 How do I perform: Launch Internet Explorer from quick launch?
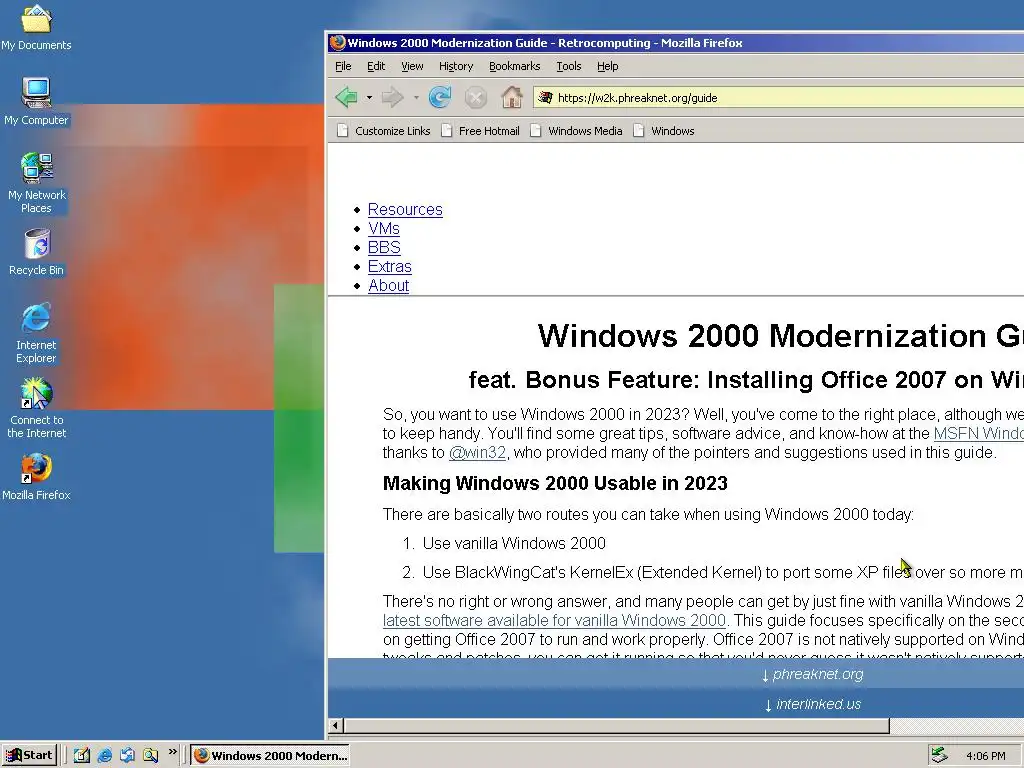(x=104, y=755)
